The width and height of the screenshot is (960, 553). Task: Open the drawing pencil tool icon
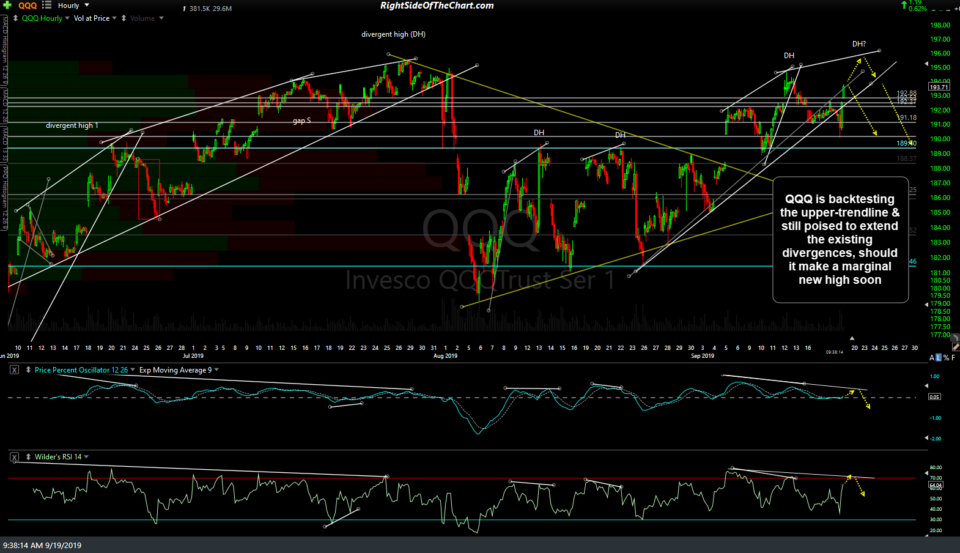tap(955, 346)
